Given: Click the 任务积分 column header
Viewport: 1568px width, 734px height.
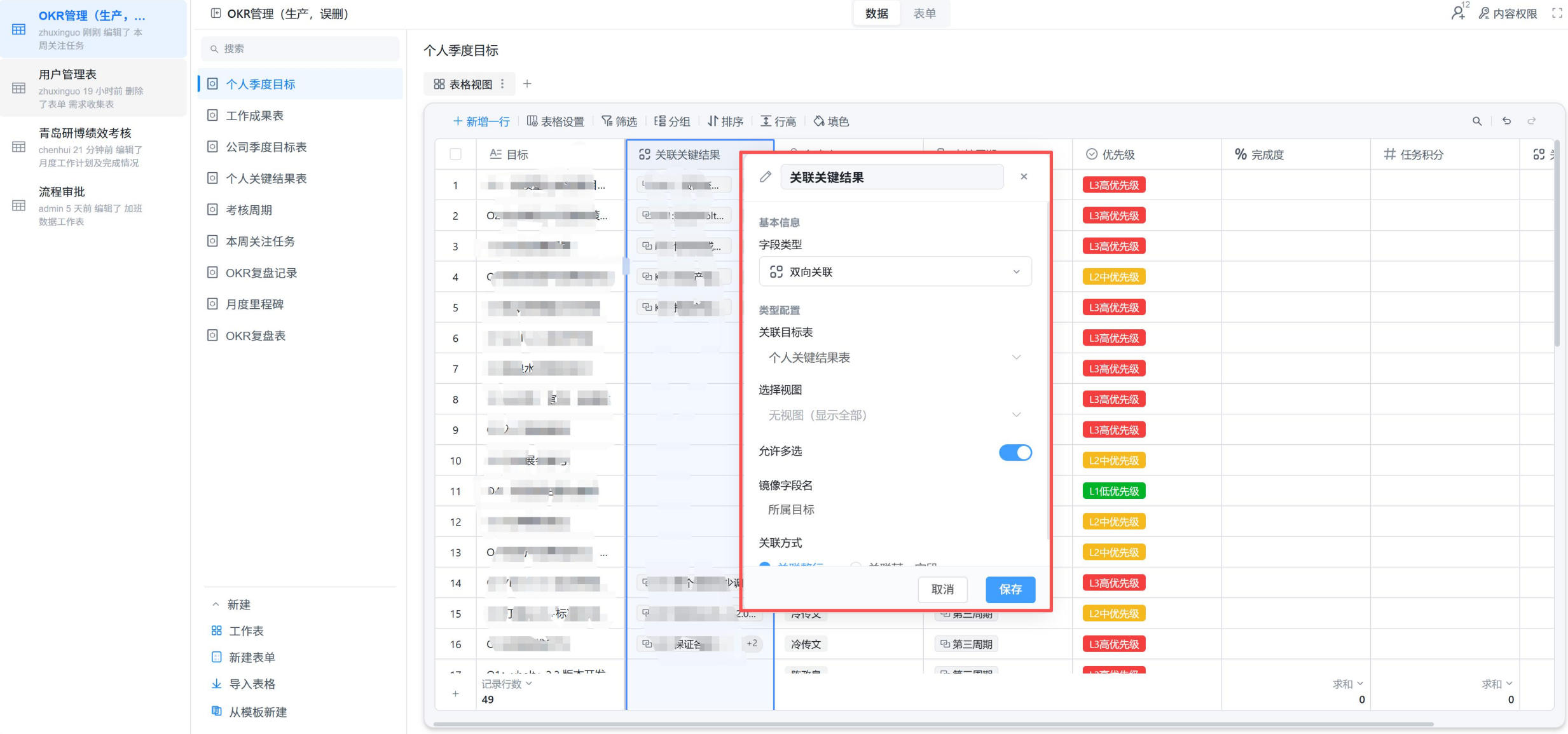Looking at the screenshot, I should click(1444, 154).
